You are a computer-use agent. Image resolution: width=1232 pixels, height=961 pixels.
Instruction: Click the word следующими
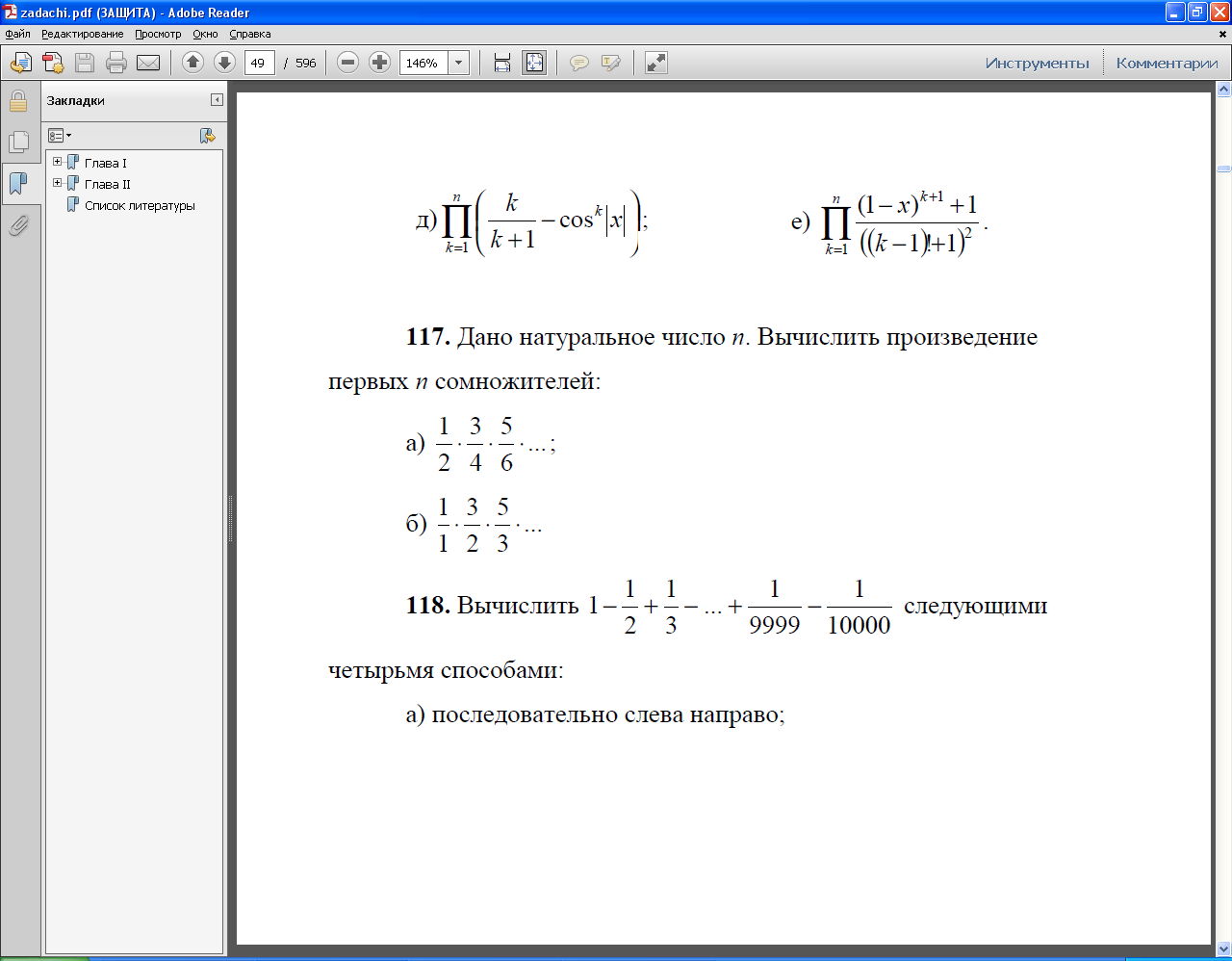[x=975, y=606]
